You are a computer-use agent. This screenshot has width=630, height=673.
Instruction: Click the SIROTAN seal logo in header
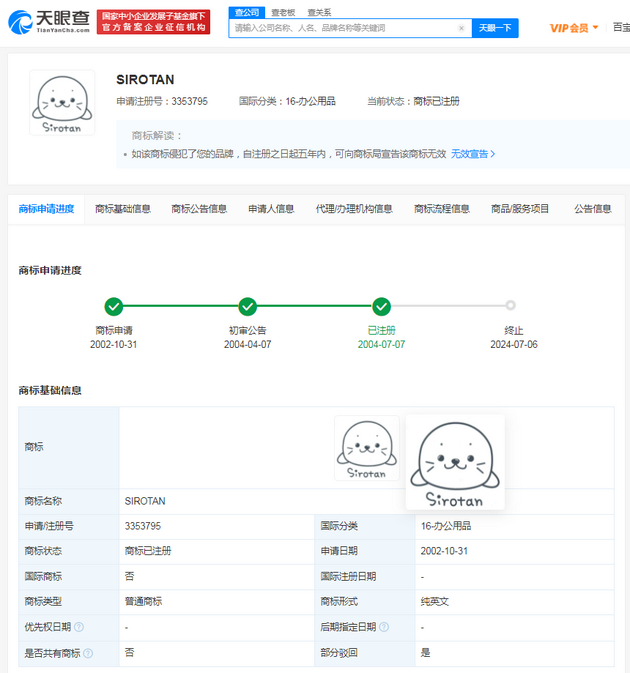pyautogui.click(x=62, y=102)
